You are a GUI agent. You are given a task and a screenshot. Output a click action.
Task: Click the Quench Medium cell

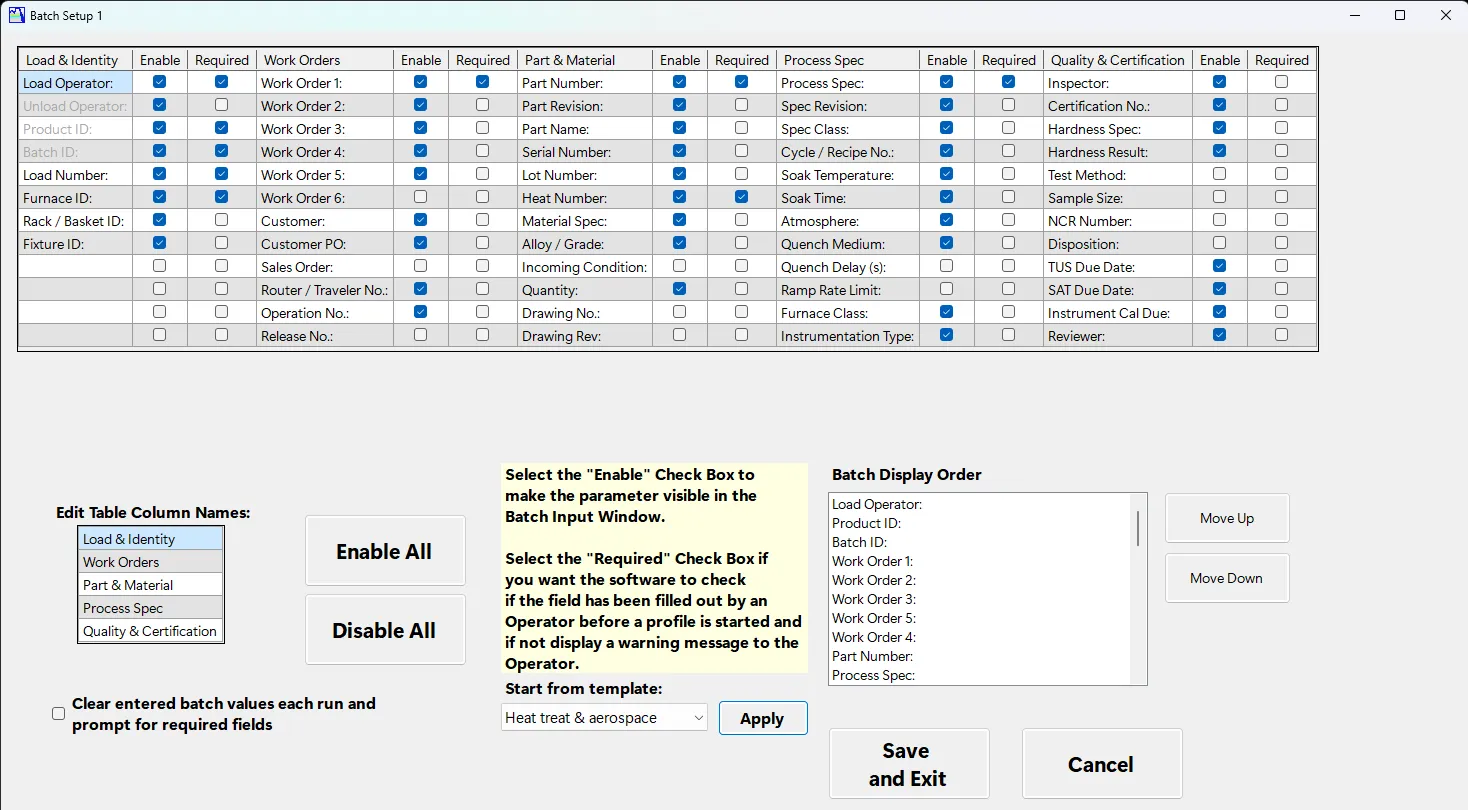click(x=848, y=244)
